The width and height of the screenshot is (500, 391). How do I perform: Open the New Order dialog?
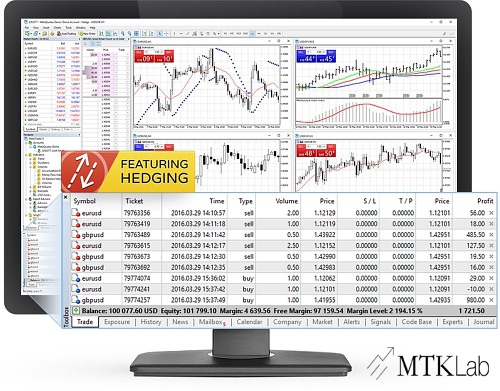pos(87,34)
